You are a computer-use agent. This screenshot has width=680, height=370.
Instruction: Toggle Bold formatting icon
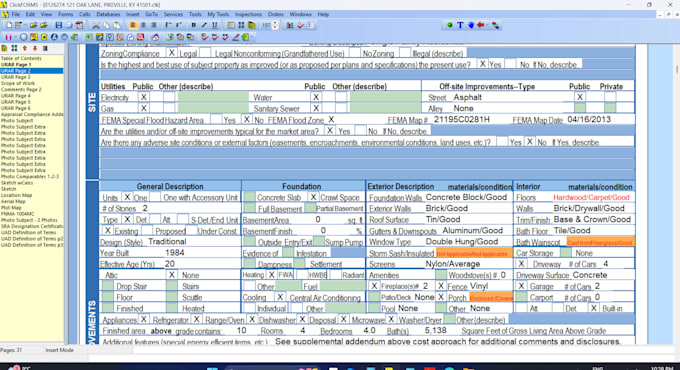193,25
